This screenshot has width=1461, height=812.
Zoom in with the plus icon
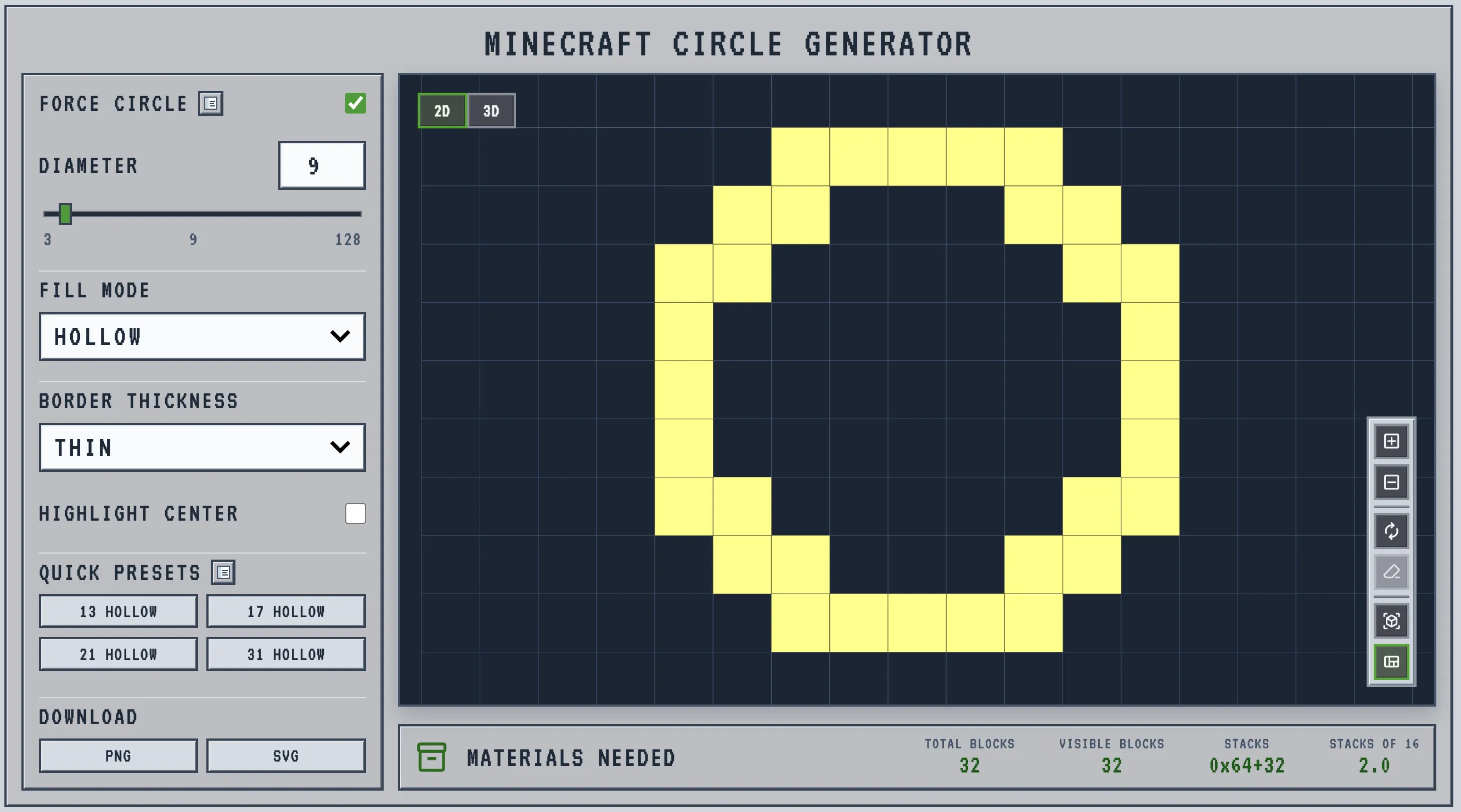point(1391,441)
